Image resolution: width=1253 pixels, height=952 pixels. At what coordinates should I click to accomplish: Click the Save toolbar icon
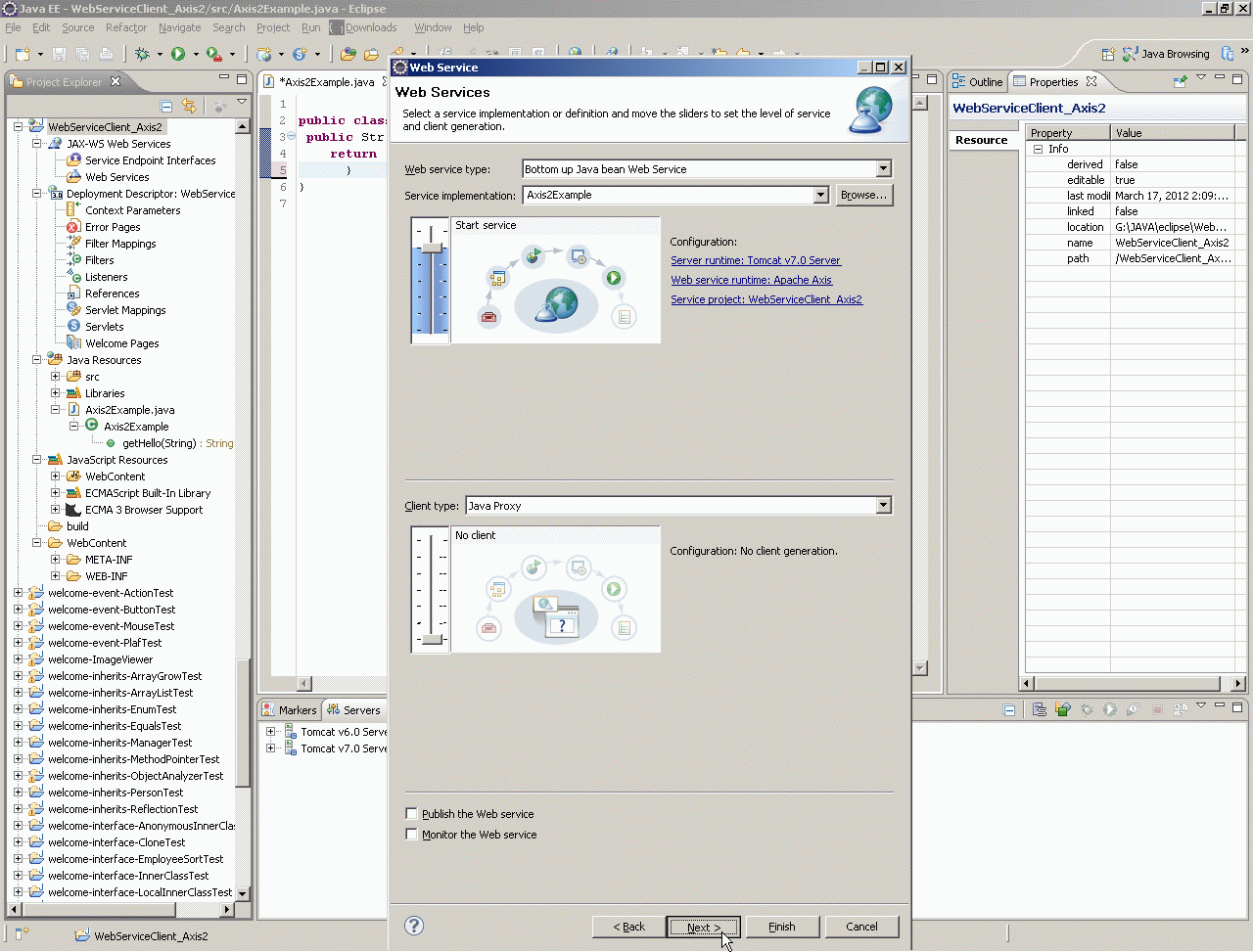pos(59,54)
